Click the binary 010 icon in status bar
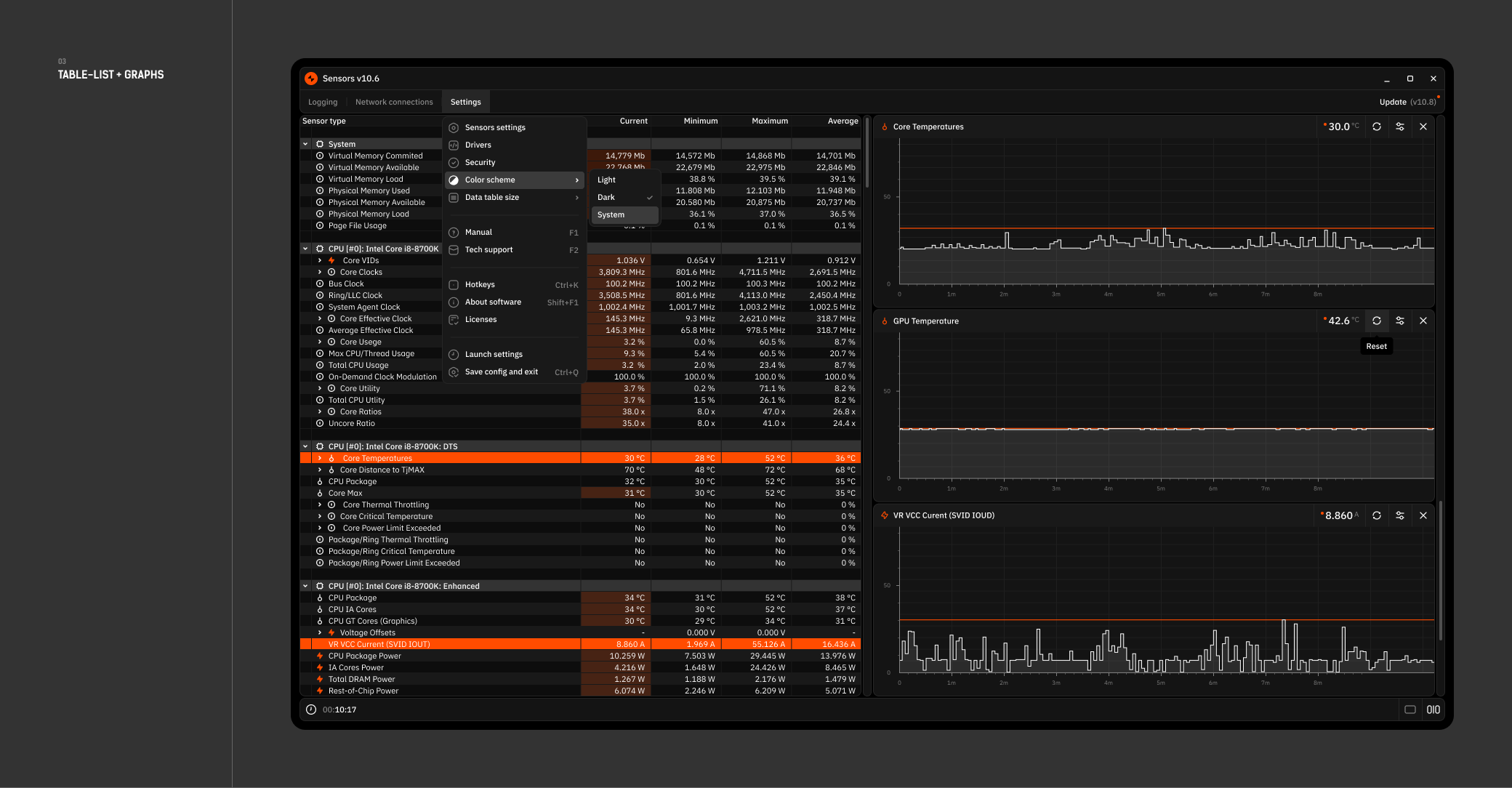1512x788 pixels. 1433,709
